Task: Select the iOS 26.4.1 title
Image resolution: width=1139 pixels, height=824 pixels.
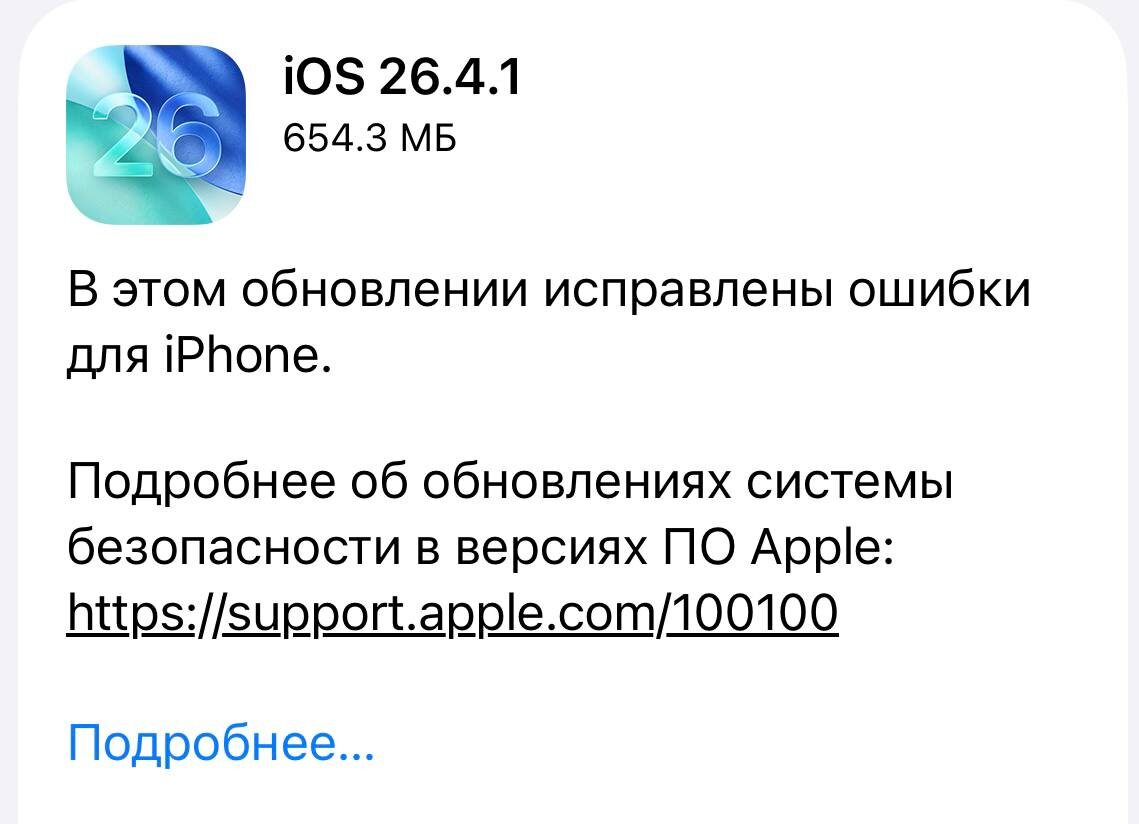Action: coord(402,77)
